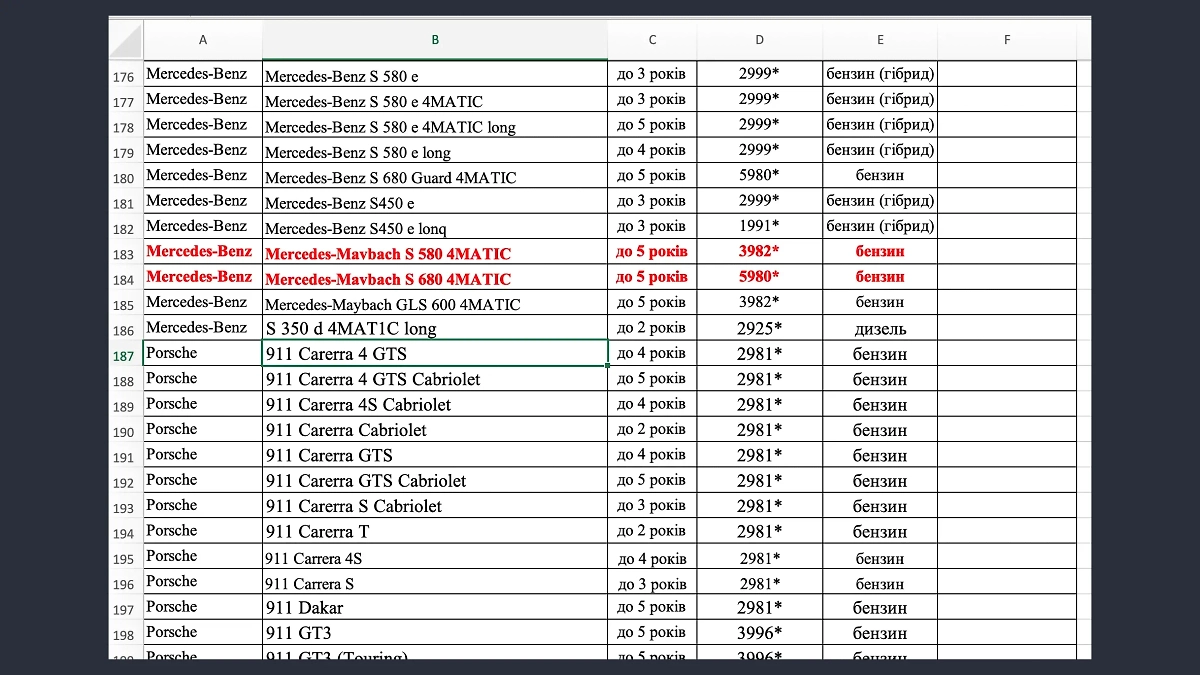
Task: Select row 176 via its row header
Action: coord(125,77)
